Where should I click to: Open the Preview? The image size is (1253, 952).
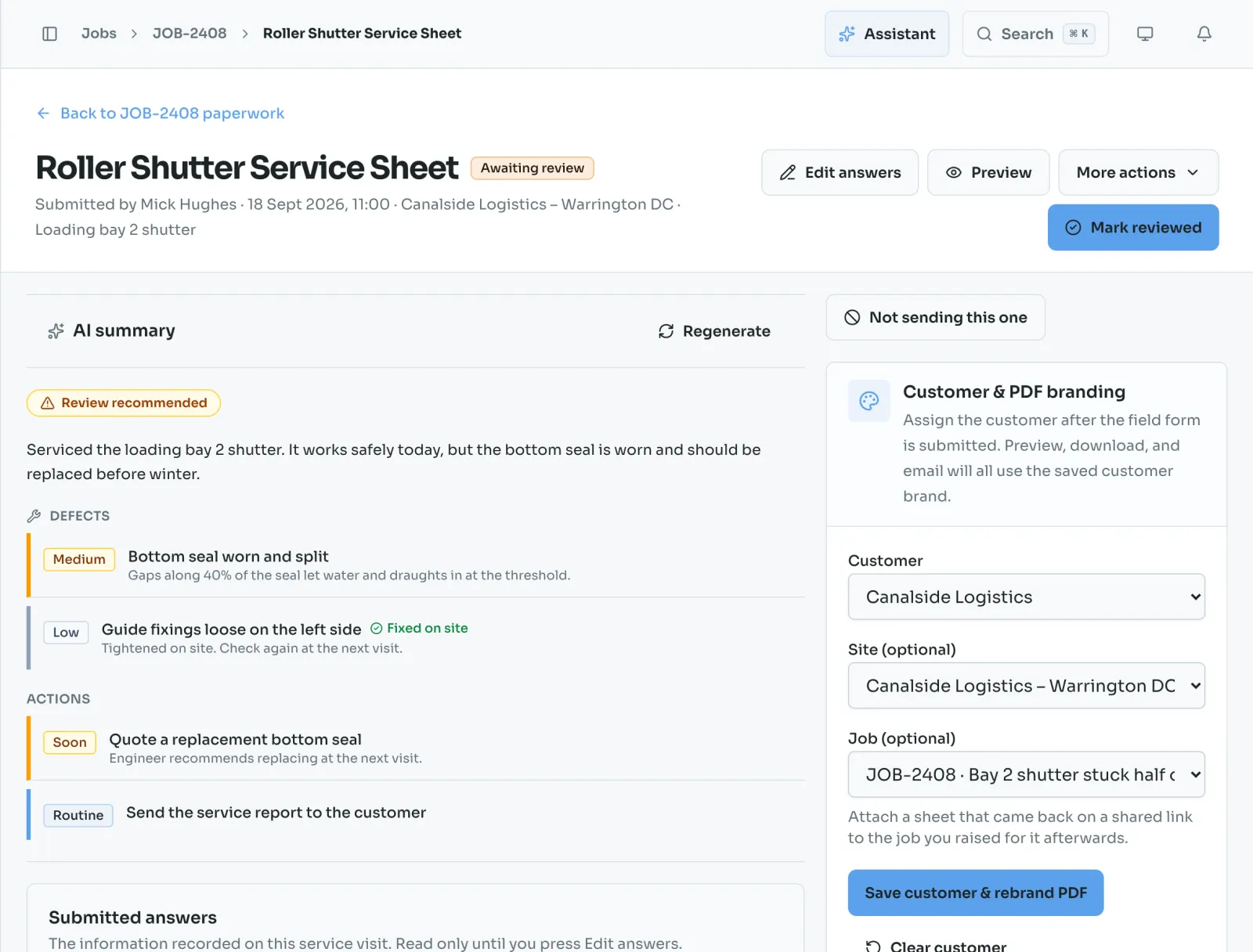[x=988, y=172]
